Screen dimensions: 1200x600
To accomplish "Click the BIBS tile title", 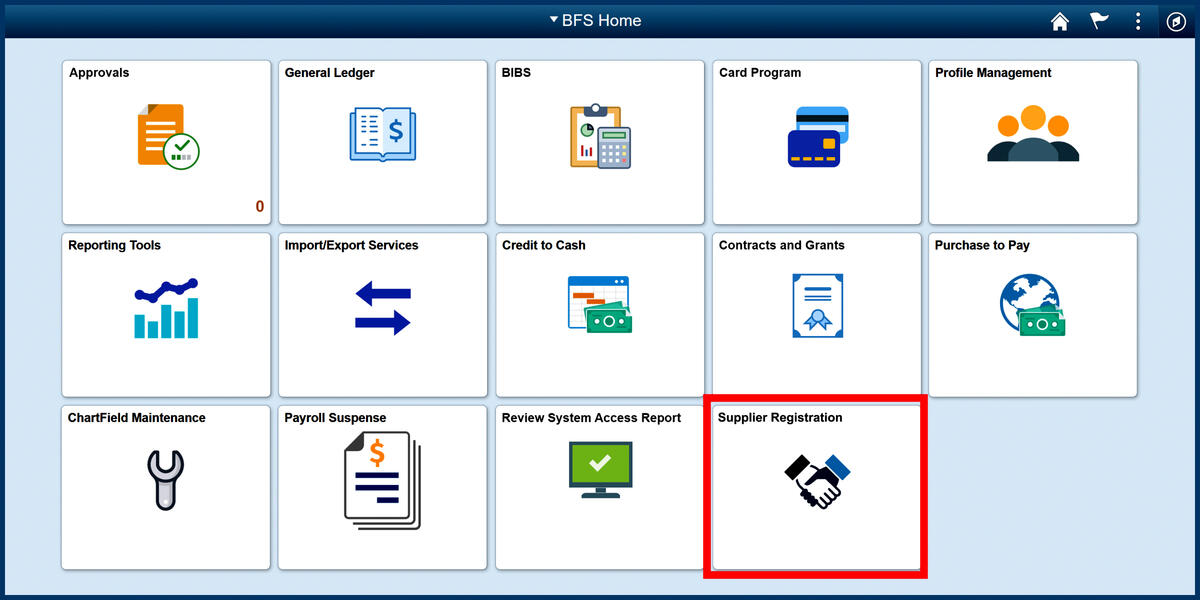I will point(516,73).
